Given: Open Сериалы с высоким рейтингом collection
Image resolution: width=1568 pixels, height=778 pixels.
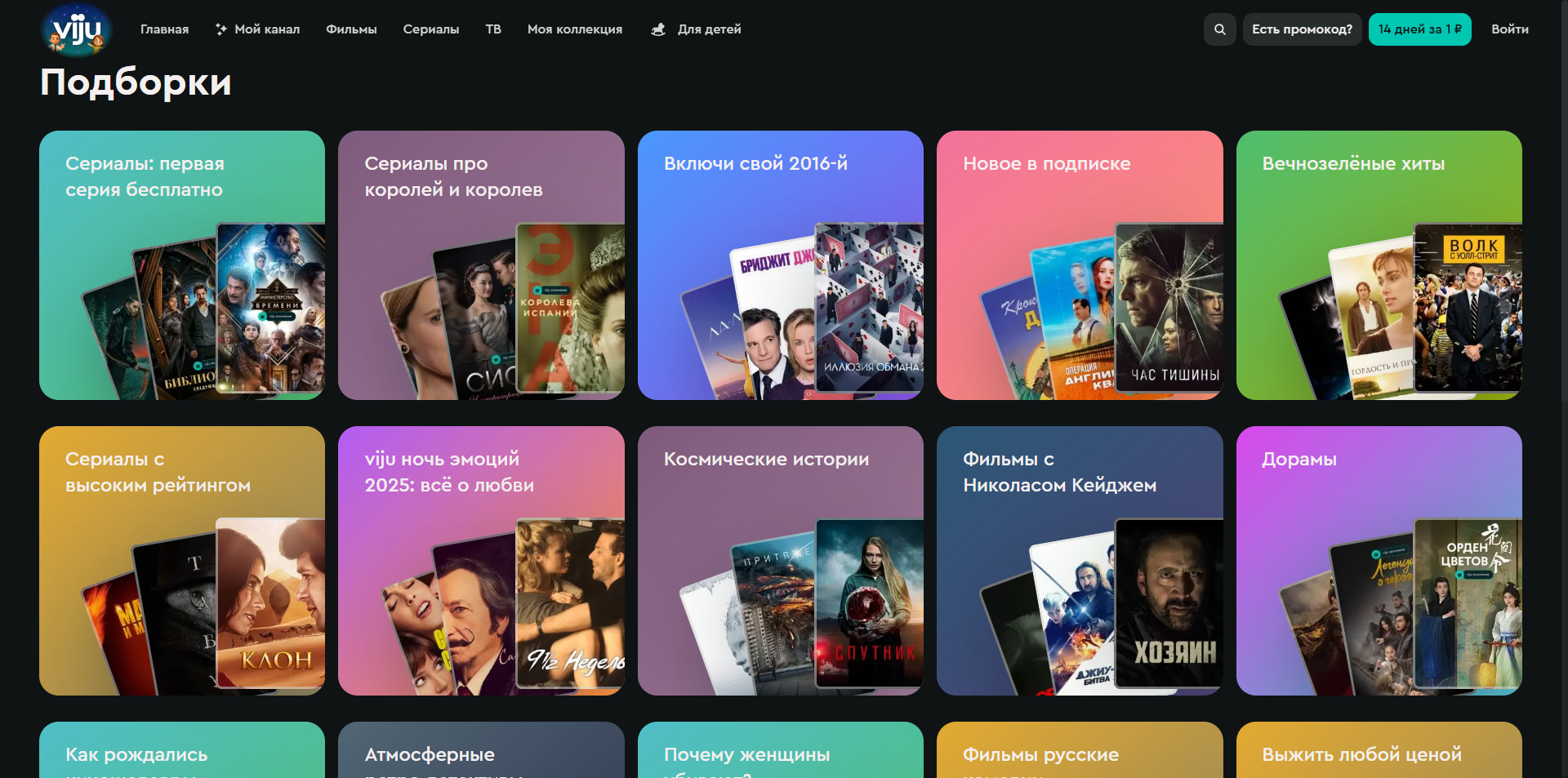Looking at the screenshot, I should (x=182, y=560).
